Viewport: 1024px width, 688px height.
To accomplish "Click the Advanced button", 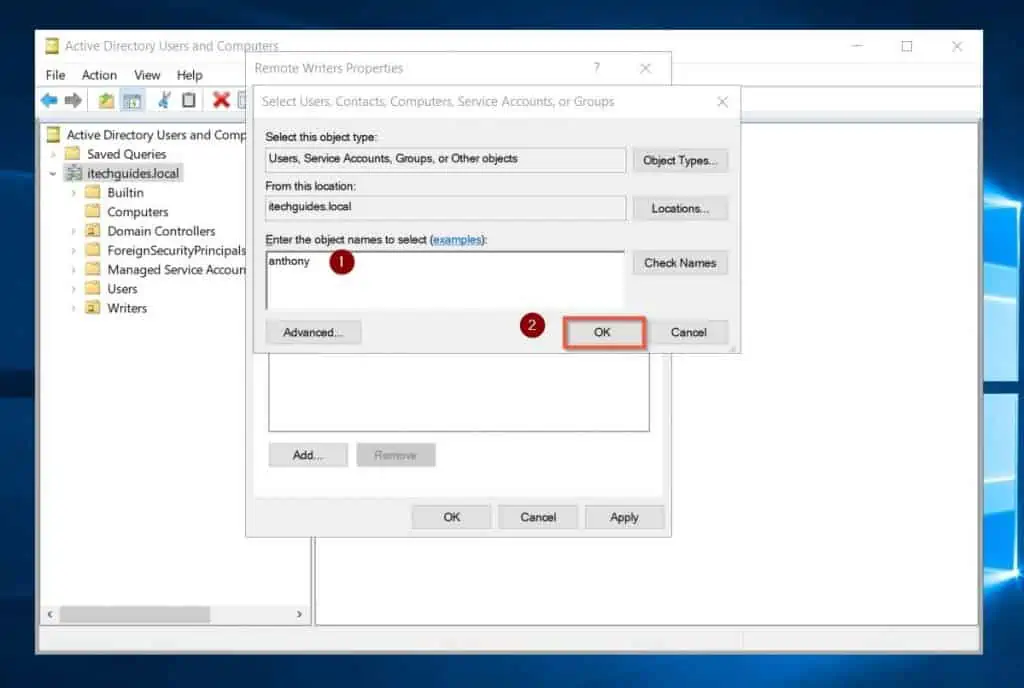I will 313,332.
